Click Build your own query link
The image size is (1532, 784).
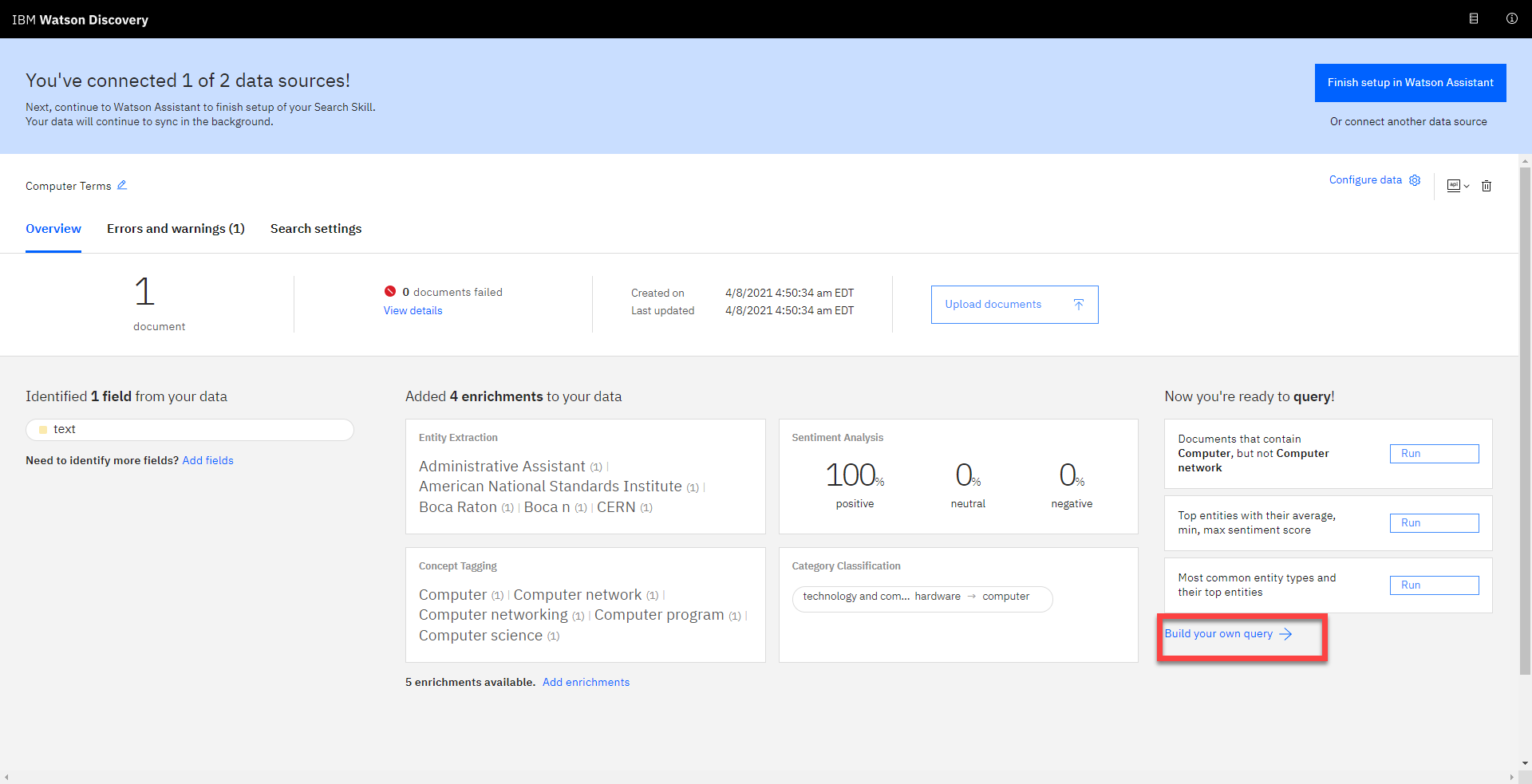[1218, 634]
